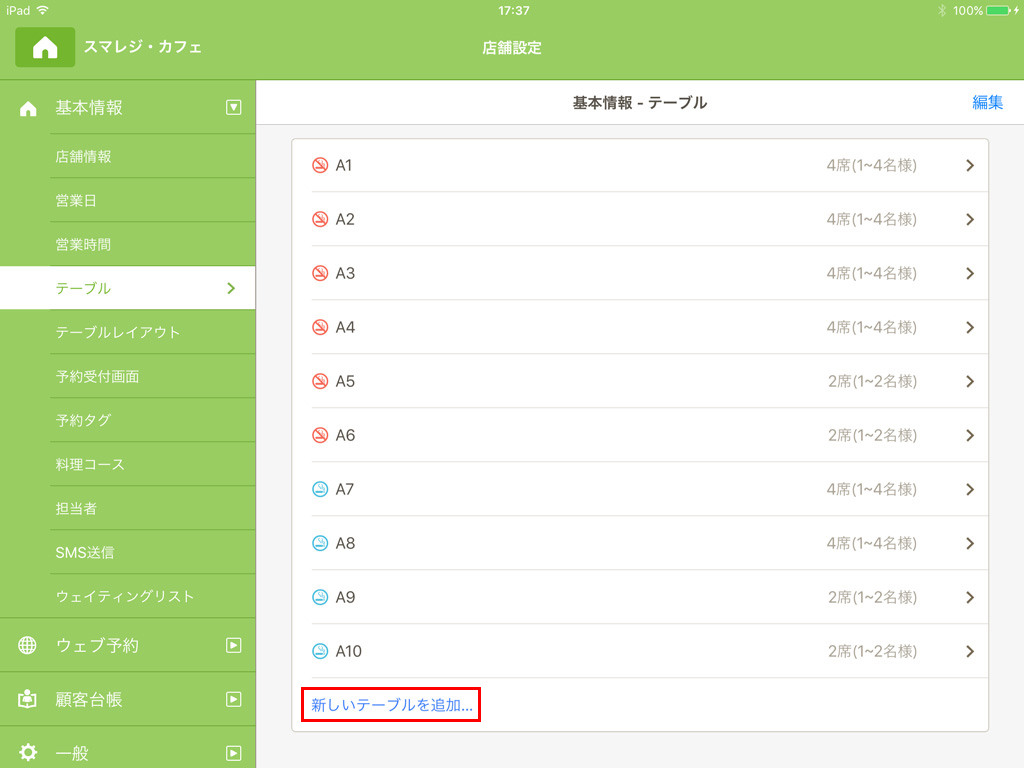Screen dimensions: 1024x768
Task: Click the smoking icon for table A9
Action: click(x=320, y=597)
